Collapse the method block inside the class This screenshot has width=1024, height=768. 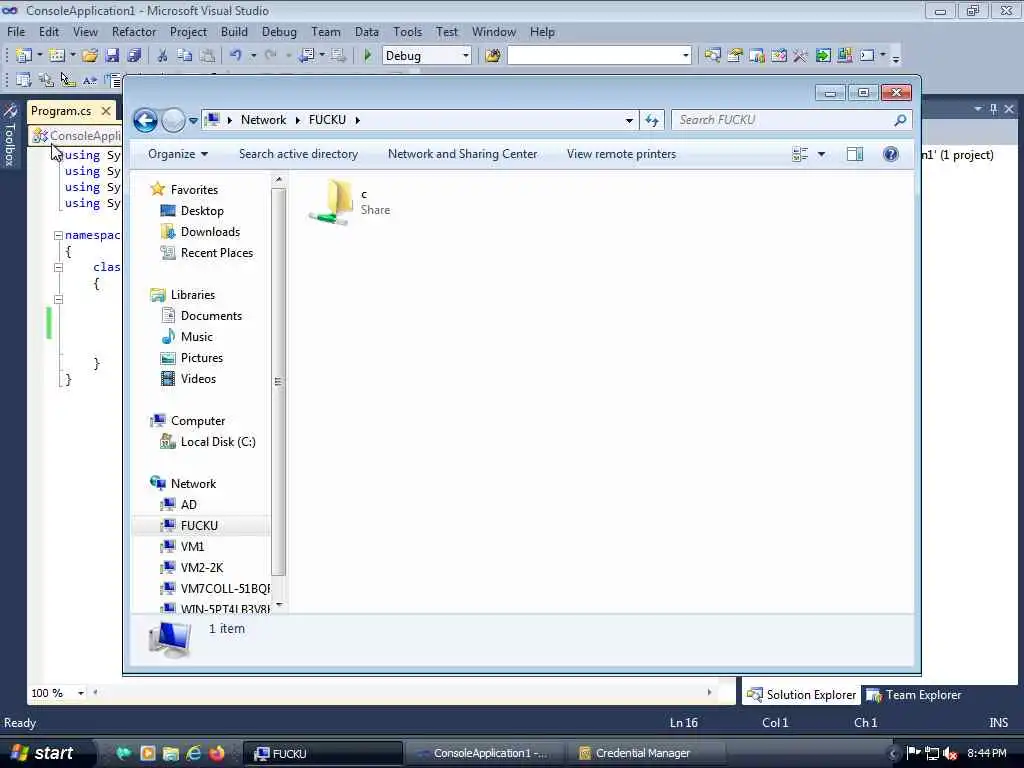tap(58, 299)
